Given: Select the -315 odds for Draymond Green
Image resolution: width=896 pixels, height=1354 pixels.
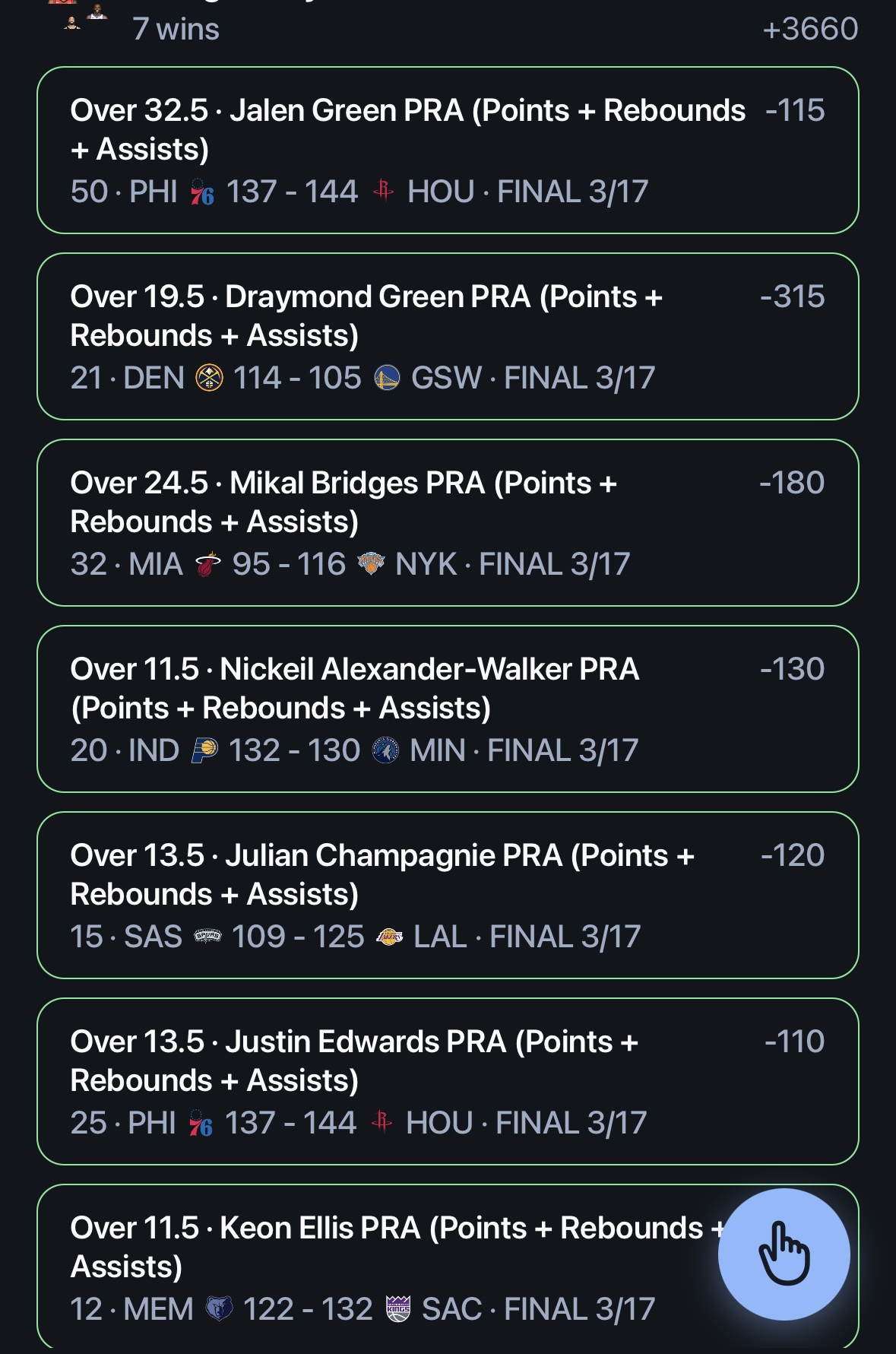Looking at the screenshot, I should click(792, 296).
